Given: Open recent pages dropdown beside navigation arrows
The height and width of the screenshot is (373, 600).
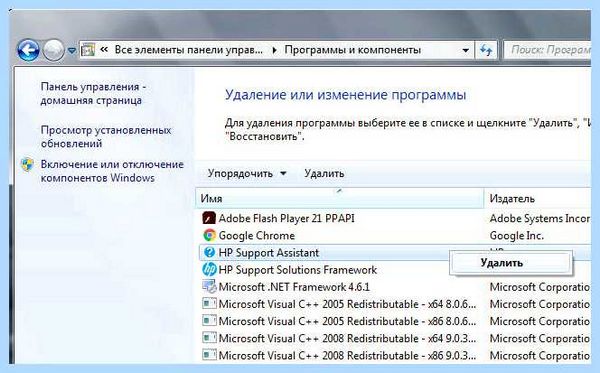Looking at the screenshot, I should (72, 50).
